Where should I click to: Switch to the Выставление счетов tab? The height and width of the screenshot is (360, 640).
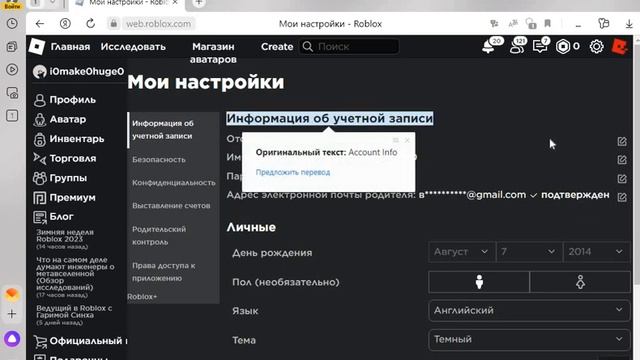tap(171, 205)
